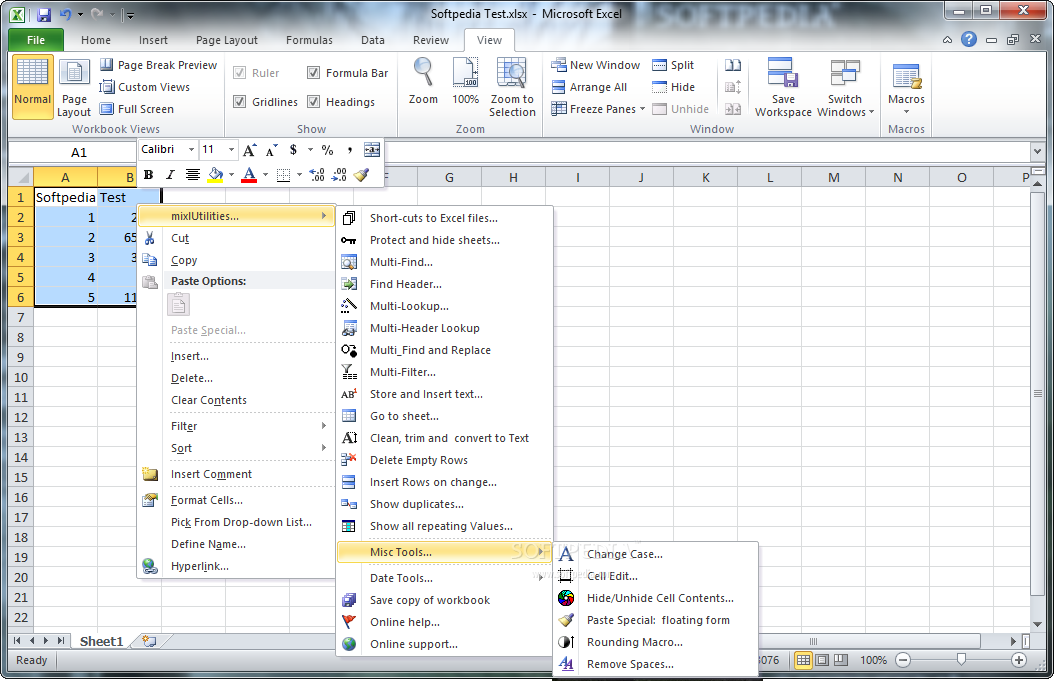Click the Zoom In plus button

click(x=1019, y=660)
